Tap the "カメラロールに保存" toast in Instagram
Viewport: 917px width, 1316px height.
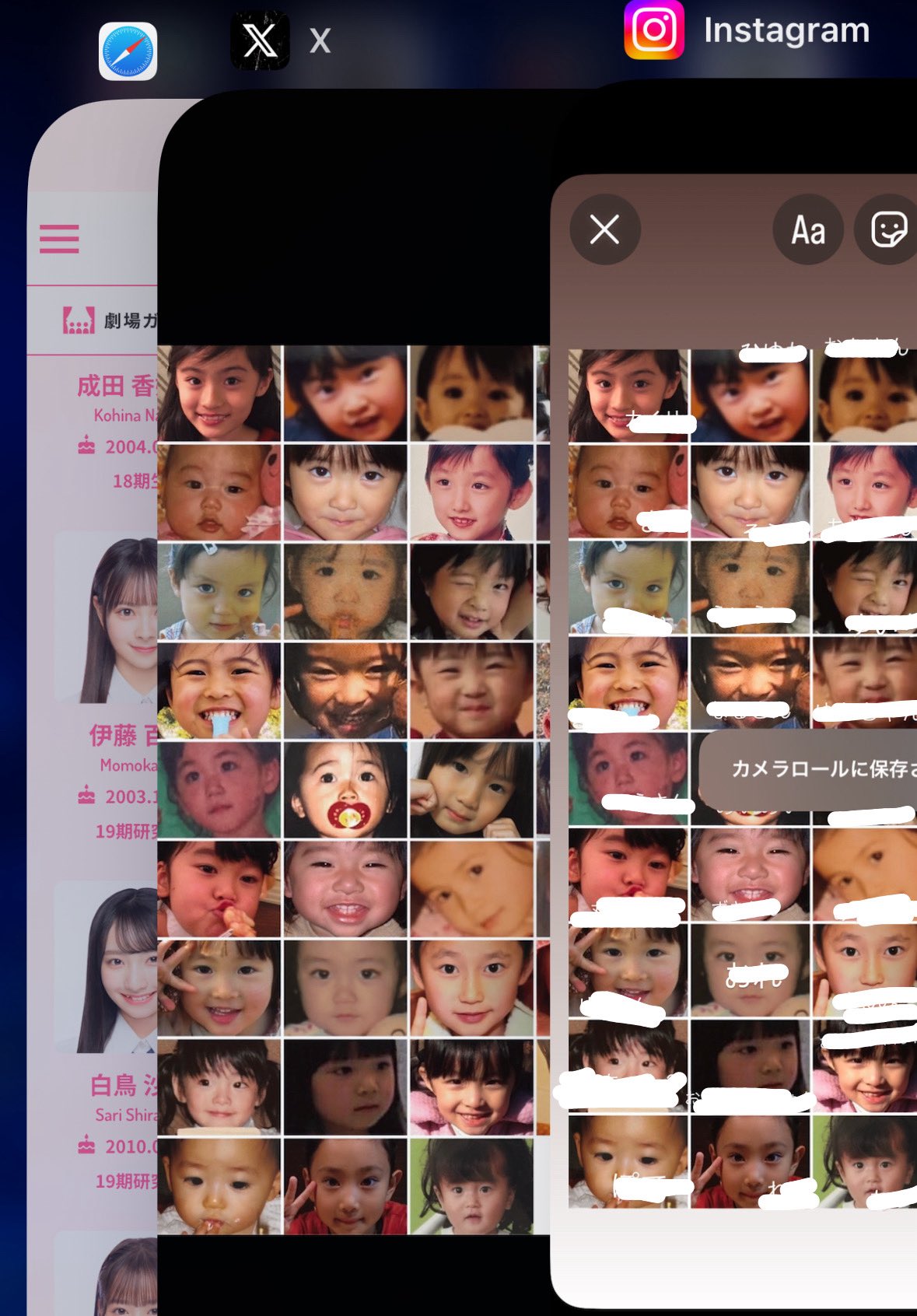pyautogui.click(x=808, y=769)
